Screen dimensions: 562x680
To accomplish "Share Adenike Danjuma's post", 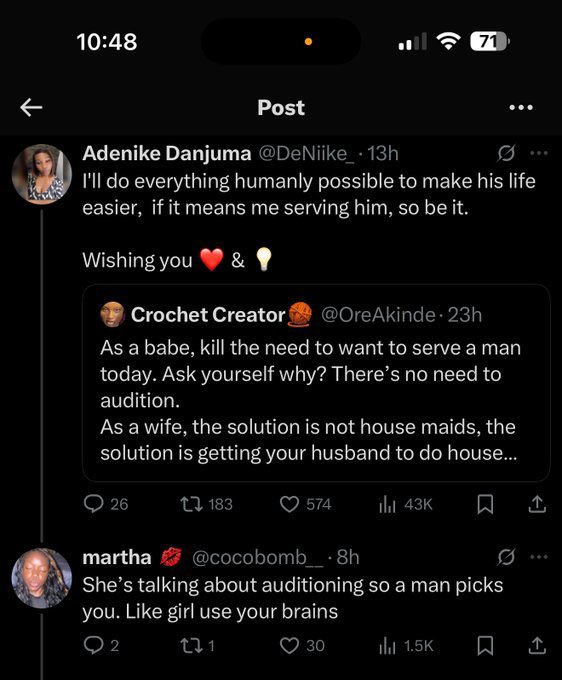I will tap(537, 504).
